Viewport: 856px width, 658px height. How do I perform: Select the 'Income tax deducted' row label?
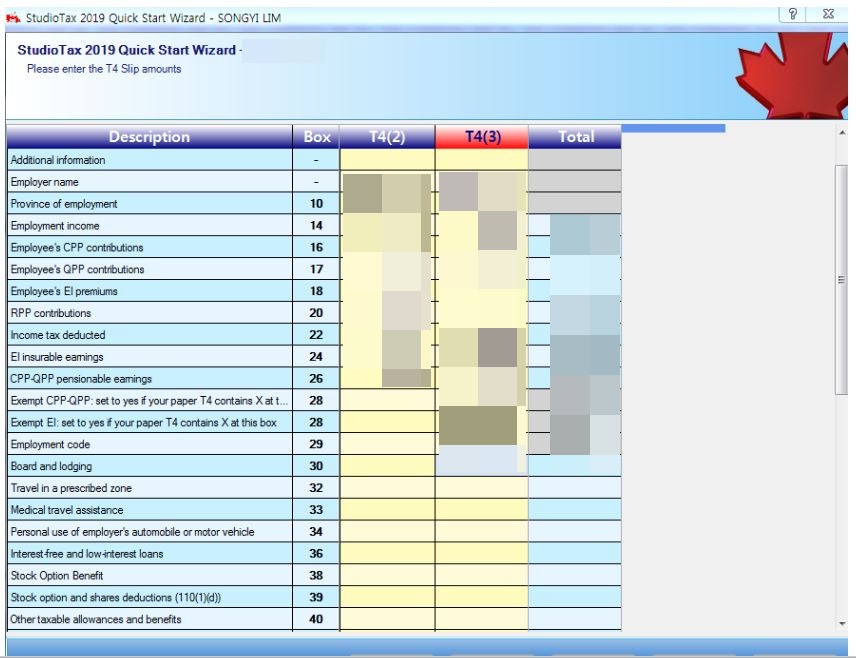click(x=58, y=335)
